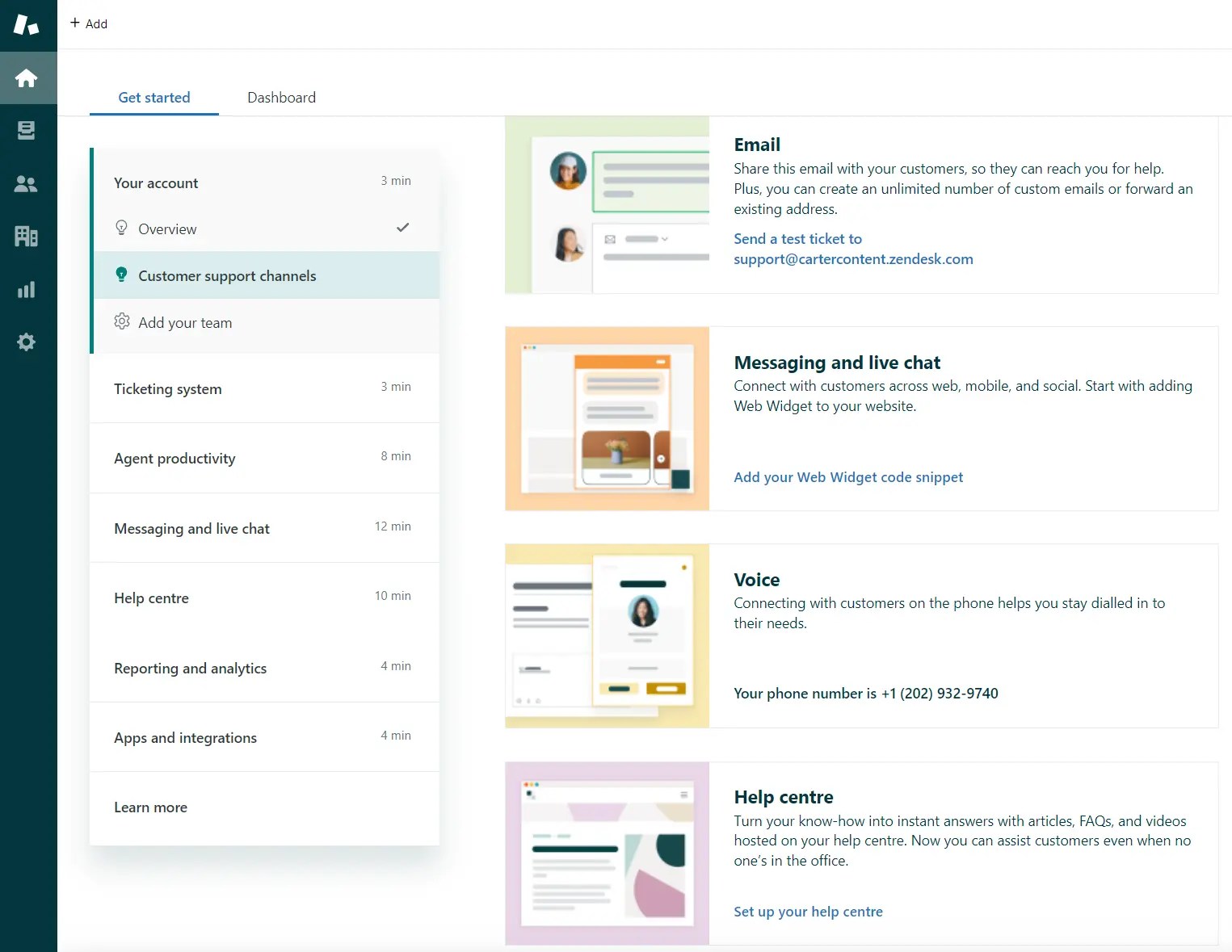Image resolution: width=1232 pixels, height=952 pixels.
Task: Open the Views icon below Home
Action: 27,130
